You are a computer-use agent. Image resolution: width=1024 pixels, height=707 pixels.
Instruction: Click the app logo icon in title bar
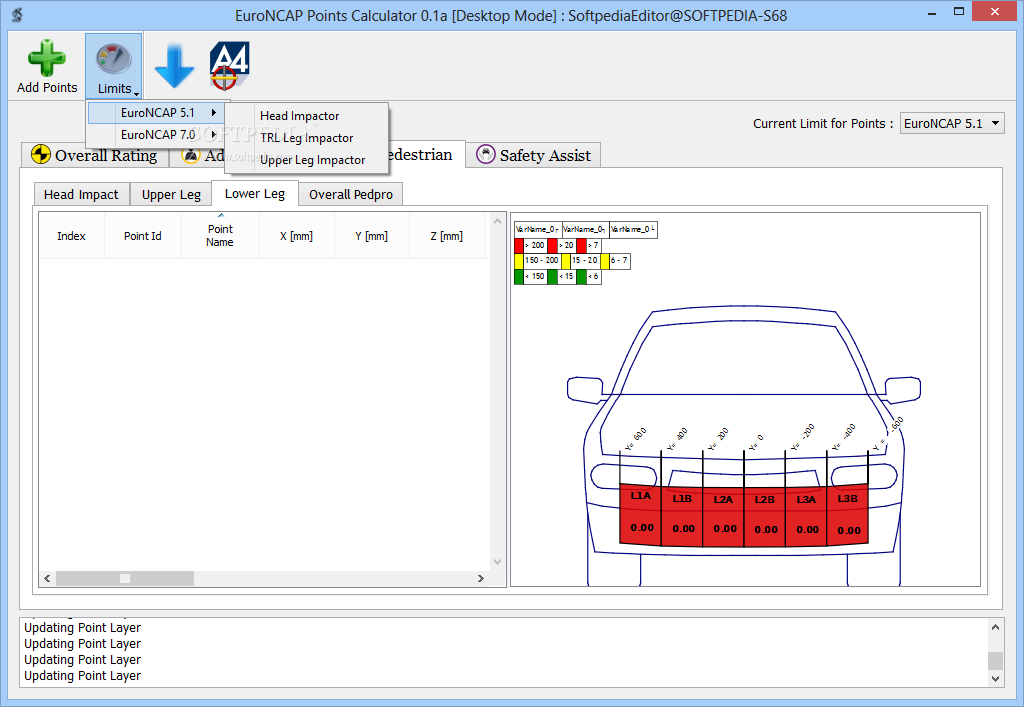17,14
